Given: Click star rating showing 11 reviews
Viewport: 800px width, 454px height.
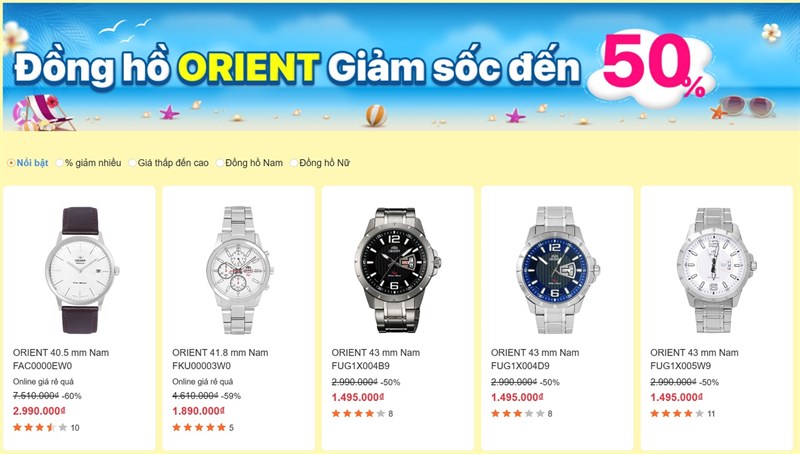Looking at the screenshot, I should click(x=682, y=414).
